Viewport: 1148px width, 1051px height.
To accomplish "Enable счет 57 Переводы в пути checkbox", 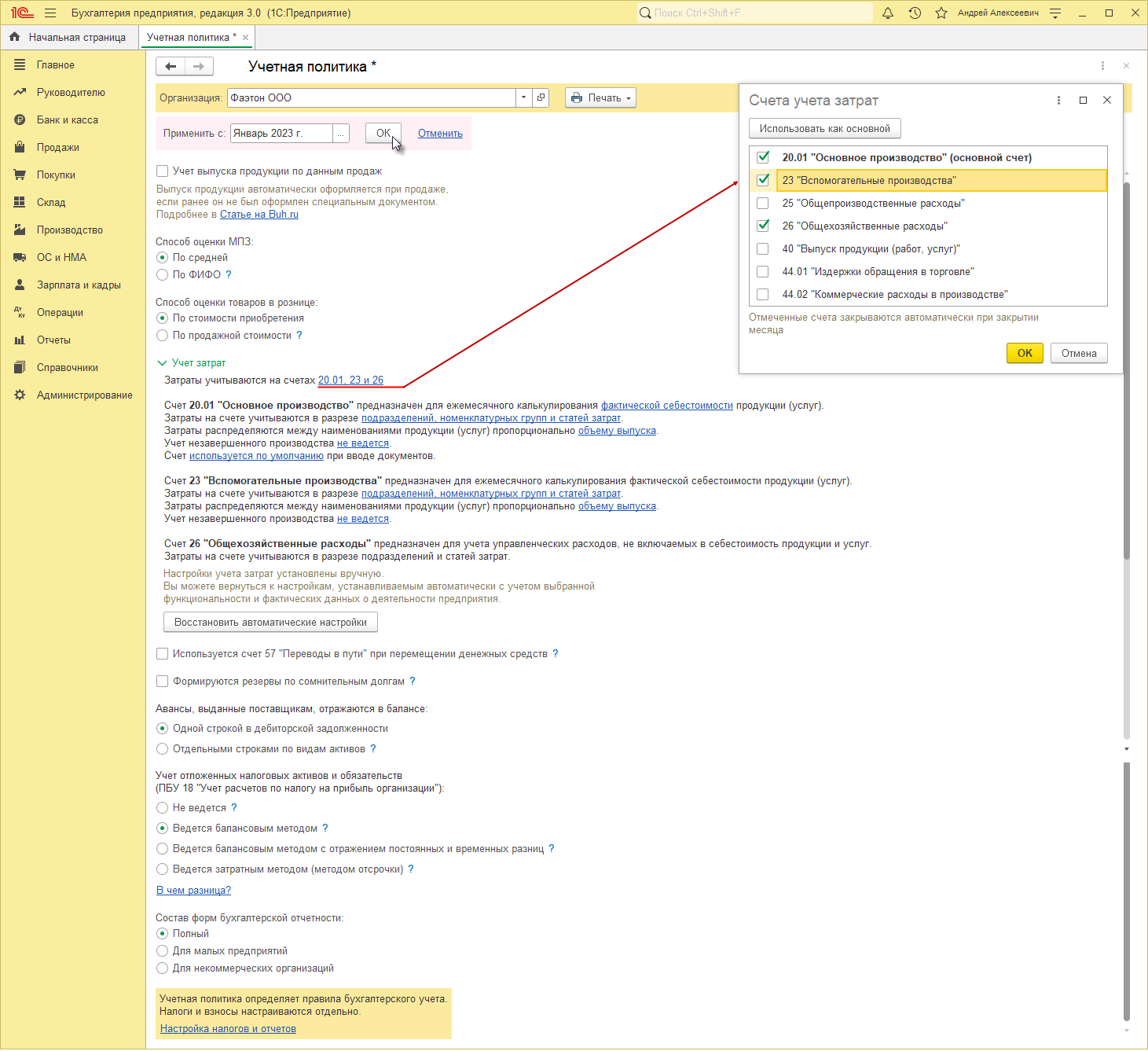I will (x=162, y=653).
